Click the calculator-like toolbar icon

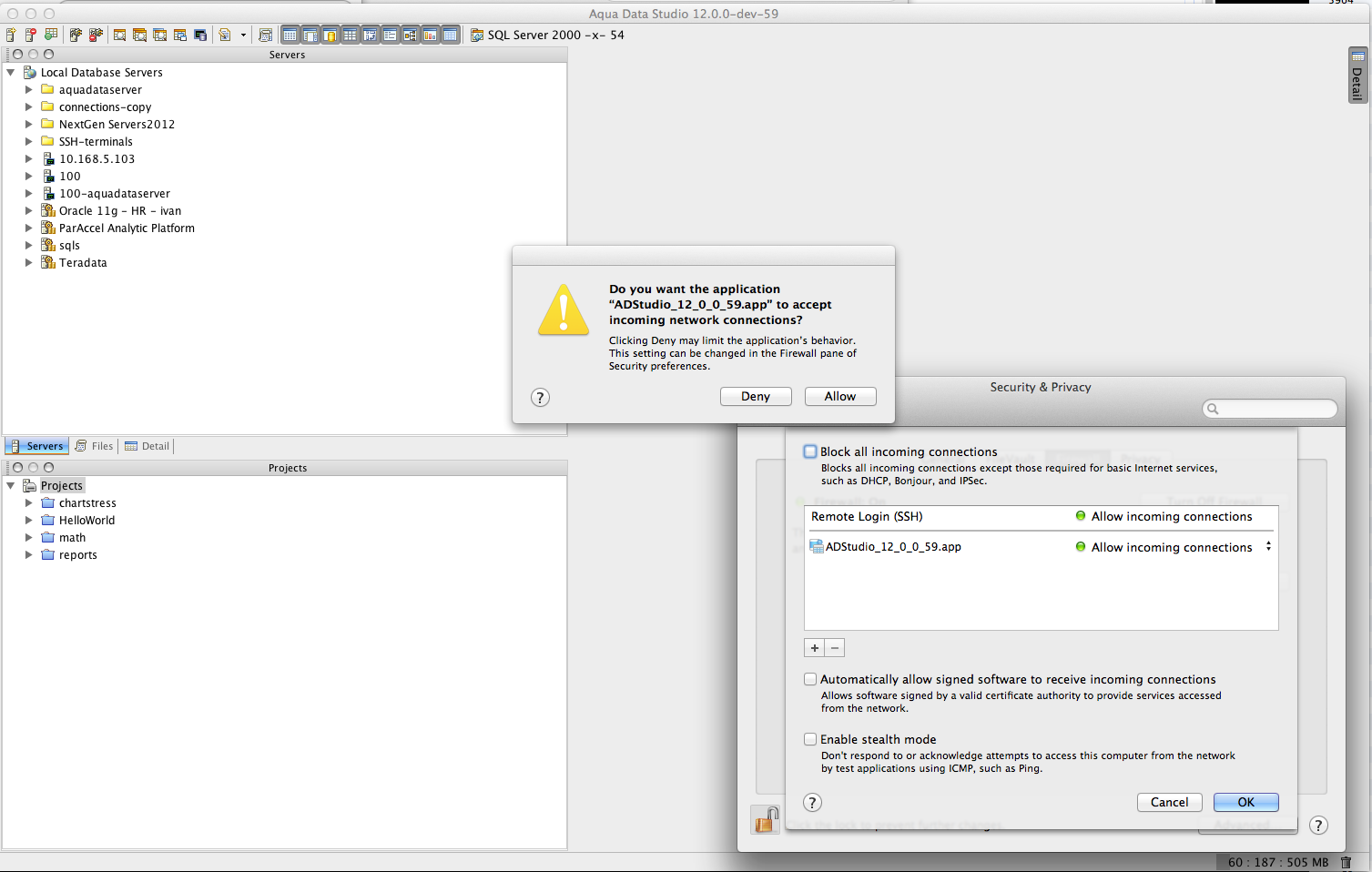coord(266,35)
